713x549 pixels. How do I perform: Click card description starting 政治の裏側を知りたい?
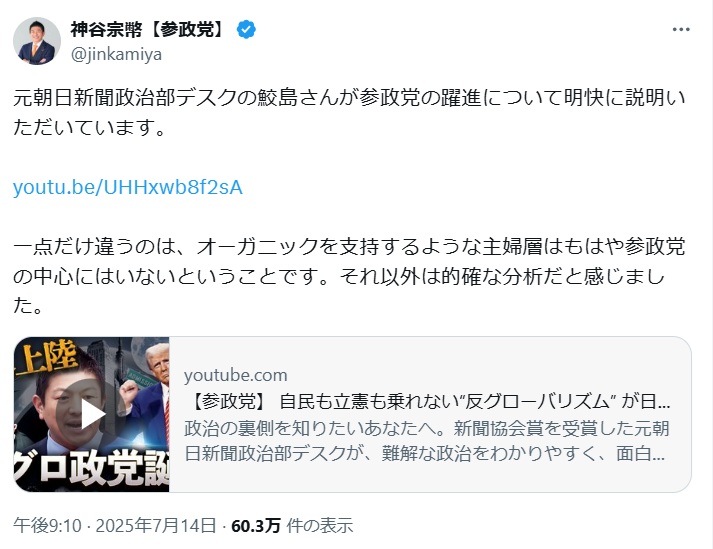point(427,441)
